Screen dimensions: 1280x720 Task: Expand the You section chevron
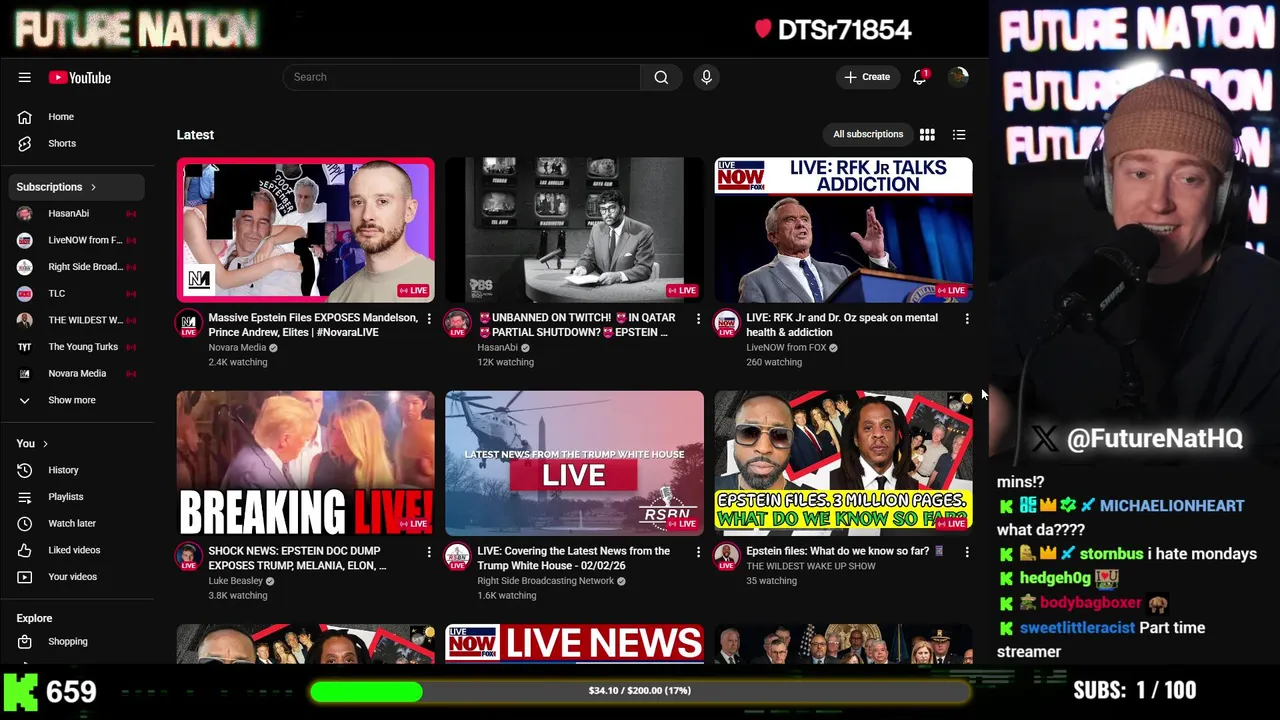(x=45, y=444)
